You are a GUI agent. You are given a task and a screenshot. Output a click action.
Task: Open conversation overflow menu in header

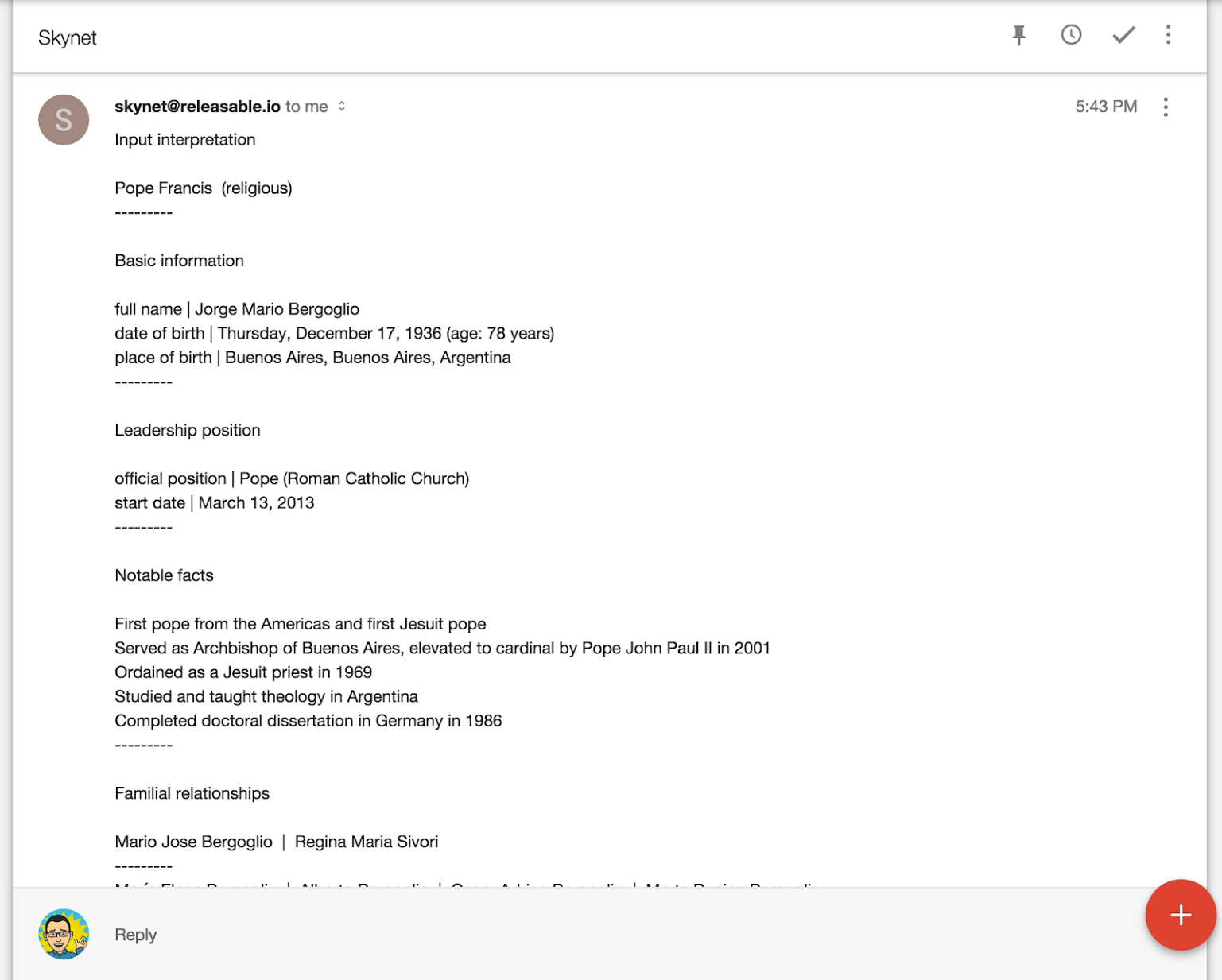coord(1168,35)
